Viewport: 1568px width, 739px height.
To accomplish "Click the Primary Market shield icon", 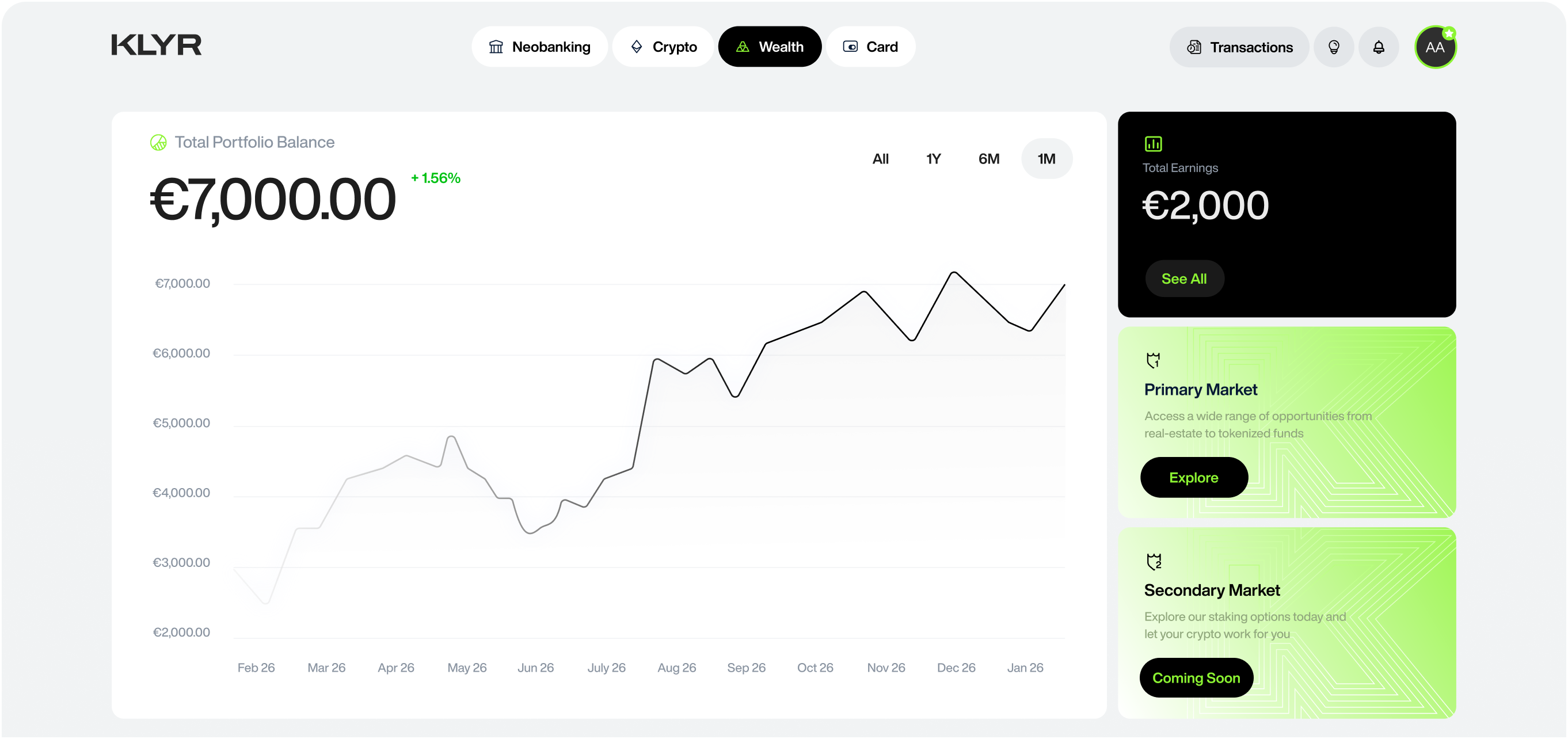I will coord(1154,359).
